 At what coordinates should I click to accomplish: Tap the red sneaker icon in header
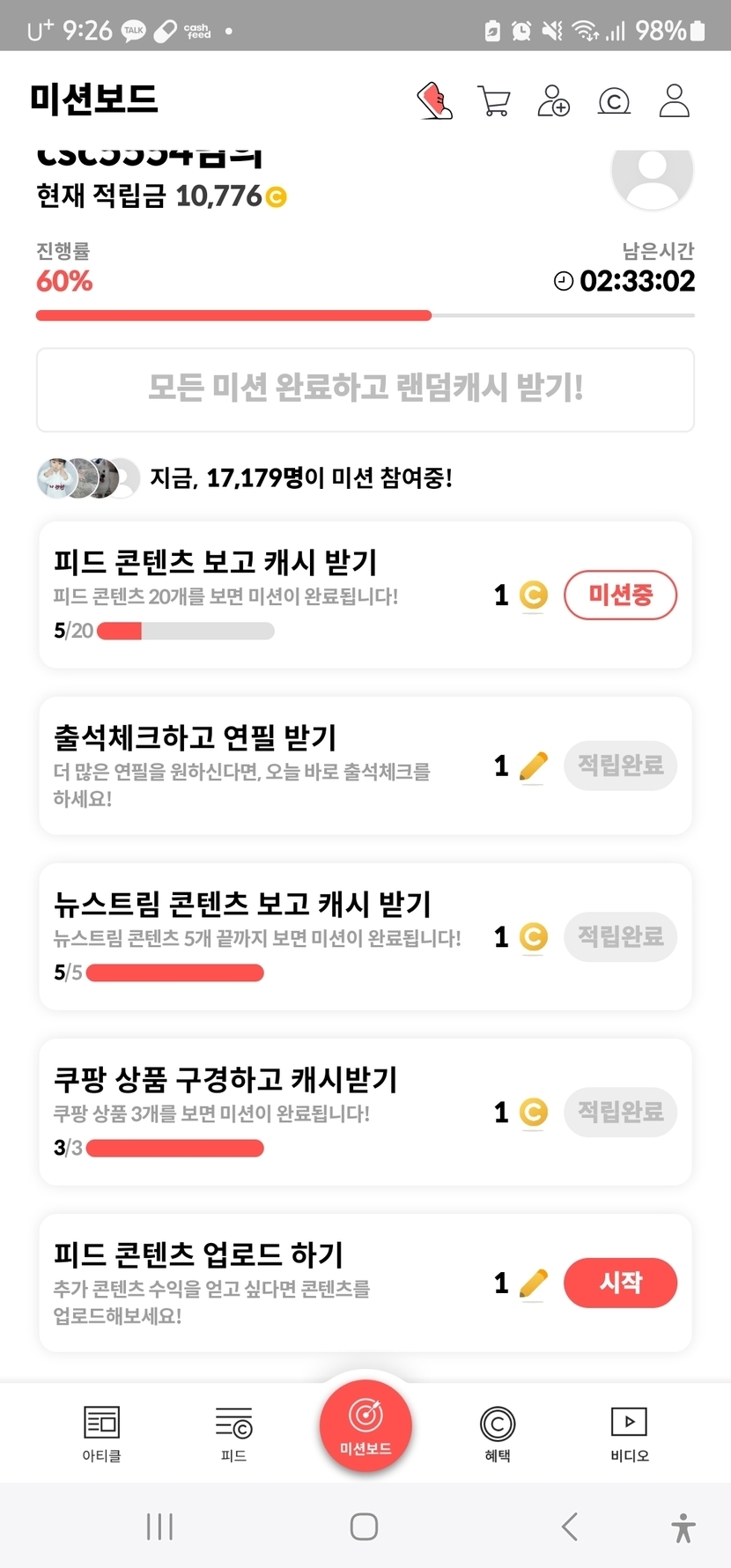[x=434, y=101]
